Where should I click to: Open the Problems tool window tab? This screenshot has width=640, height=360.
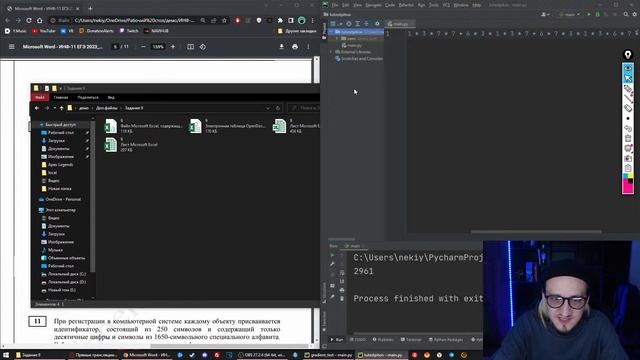383,340
